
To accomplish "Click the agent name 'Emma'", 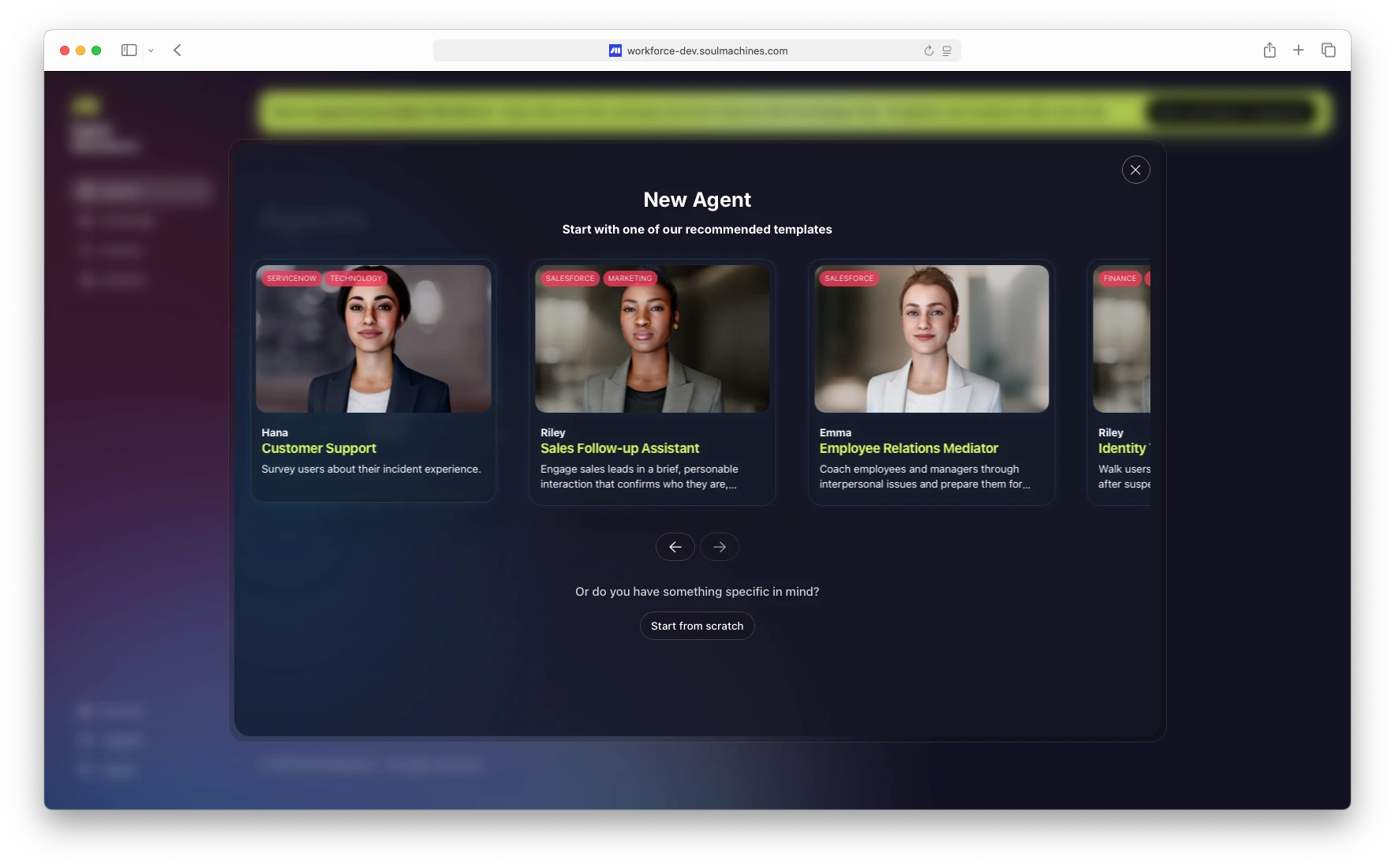I will point(835,432).
